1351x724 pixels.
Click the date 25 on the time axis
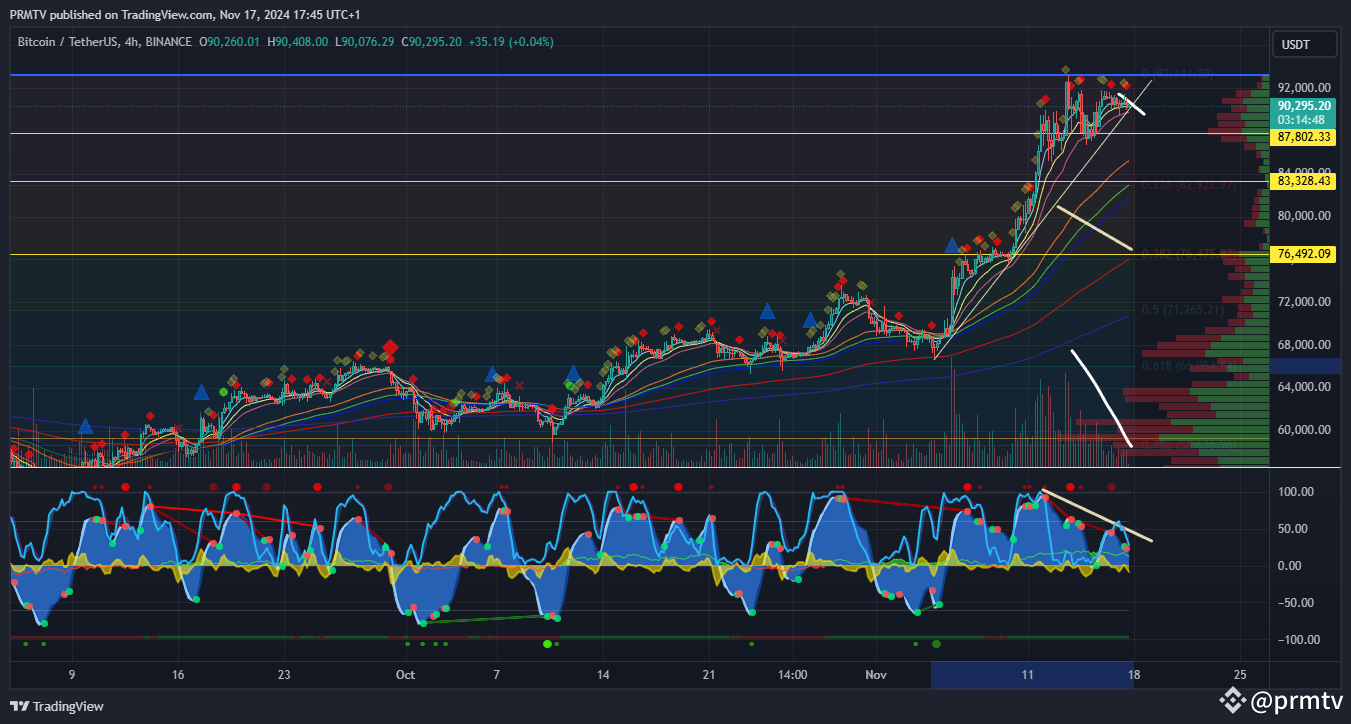pos(1240,675)
